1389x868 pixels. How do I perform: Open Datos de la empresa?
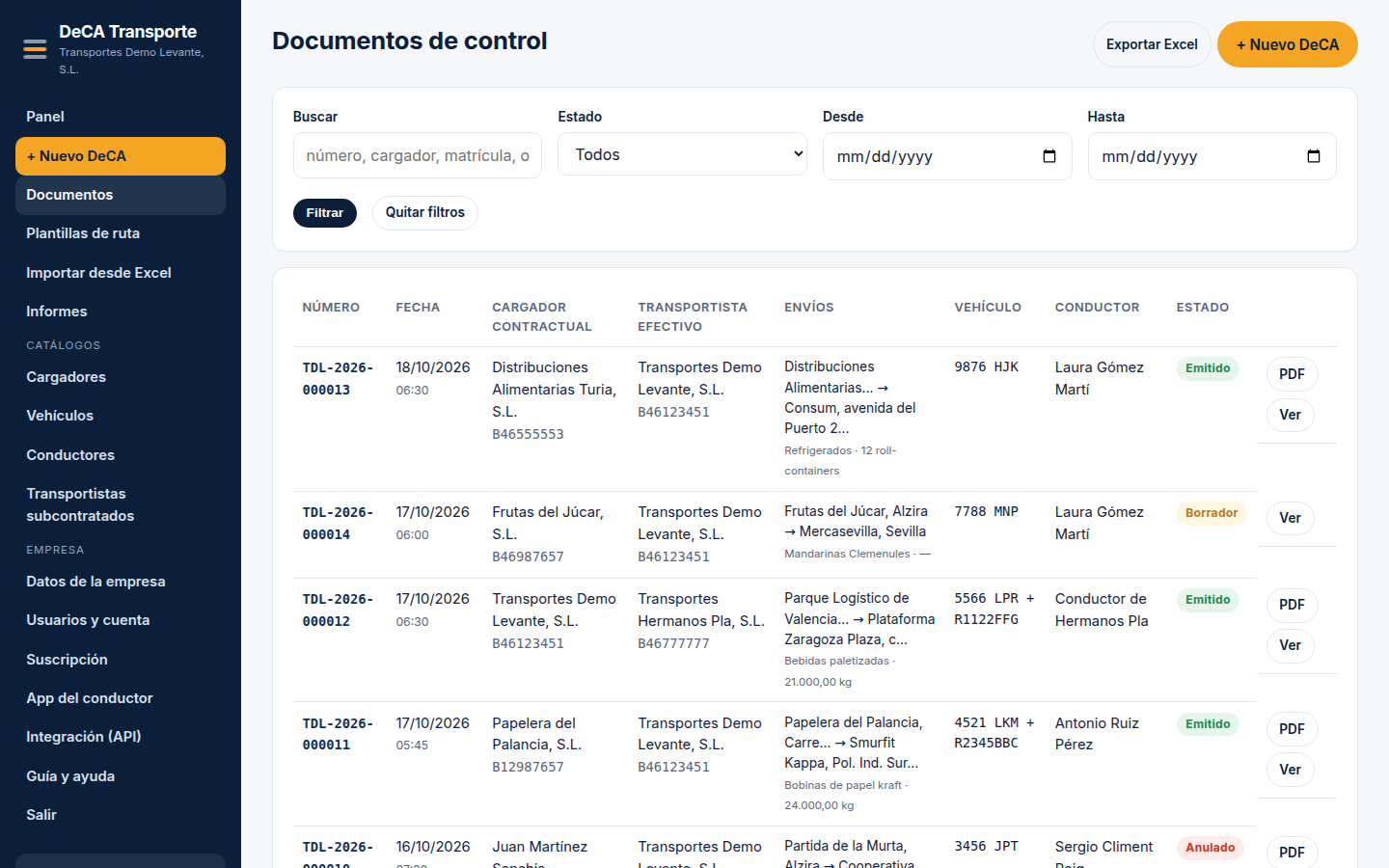[121, 582]
